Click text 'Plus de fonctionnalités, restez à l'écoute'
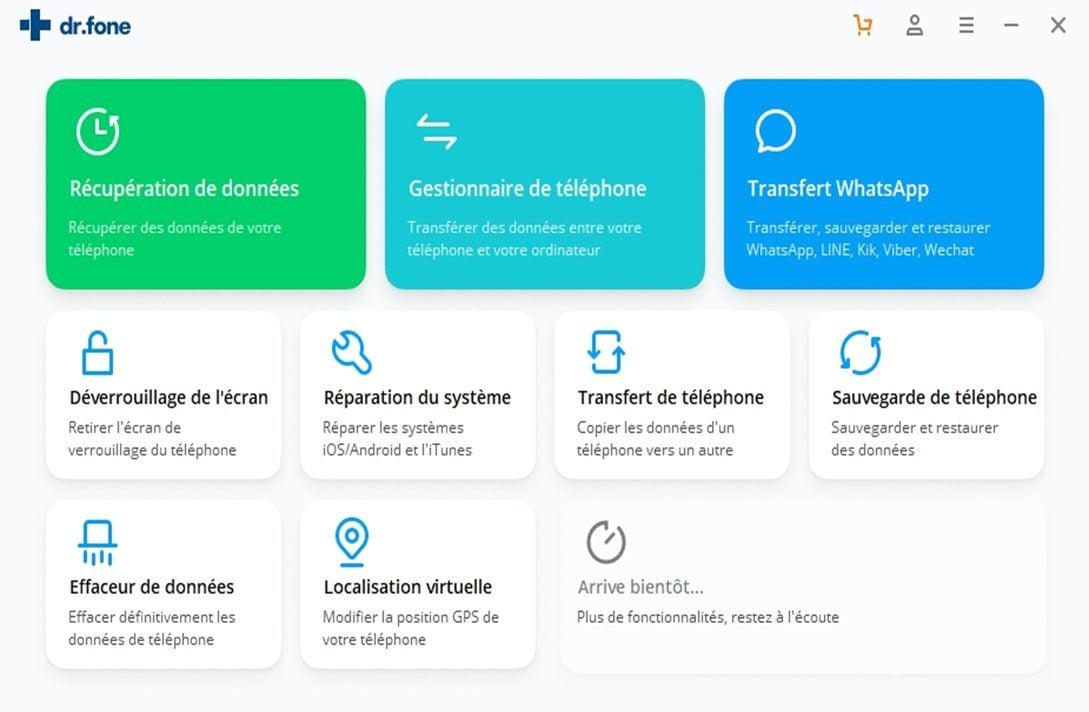The image size is (1089, 712). (708, 617)
